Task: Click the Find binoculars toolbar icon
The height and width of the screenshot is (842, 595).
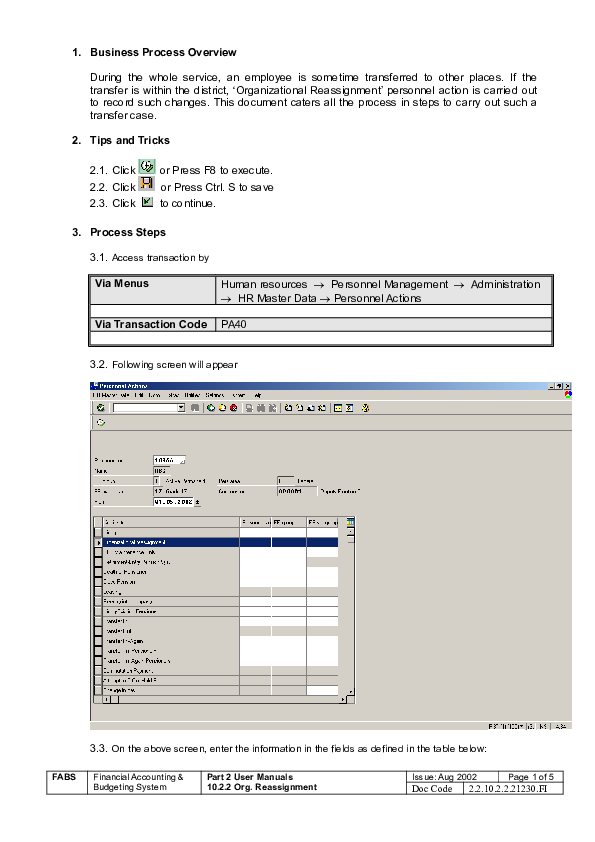Action: tap(261, 408)
